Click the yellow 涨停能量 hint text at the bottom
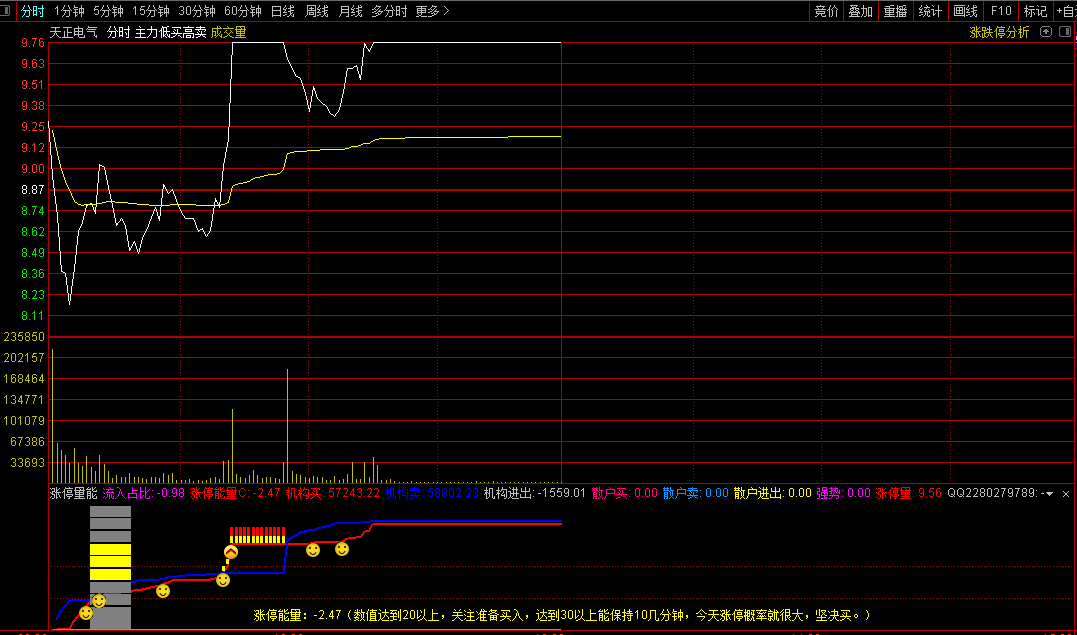Image resolution: width=1077 pixels, height=635 pixels. 563,614
